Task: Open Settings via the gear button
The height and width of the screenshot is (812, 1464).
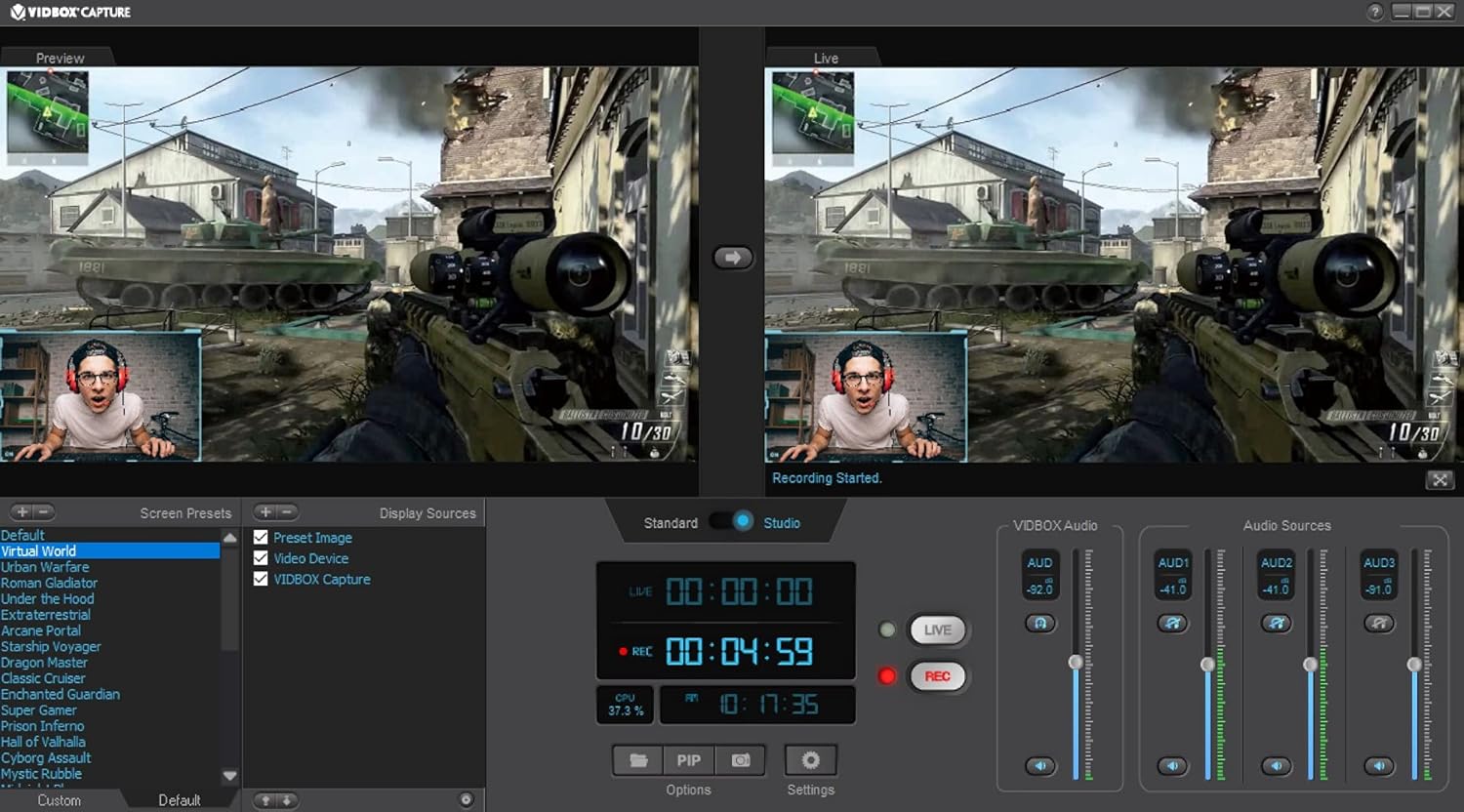Action: coord(810,760)
